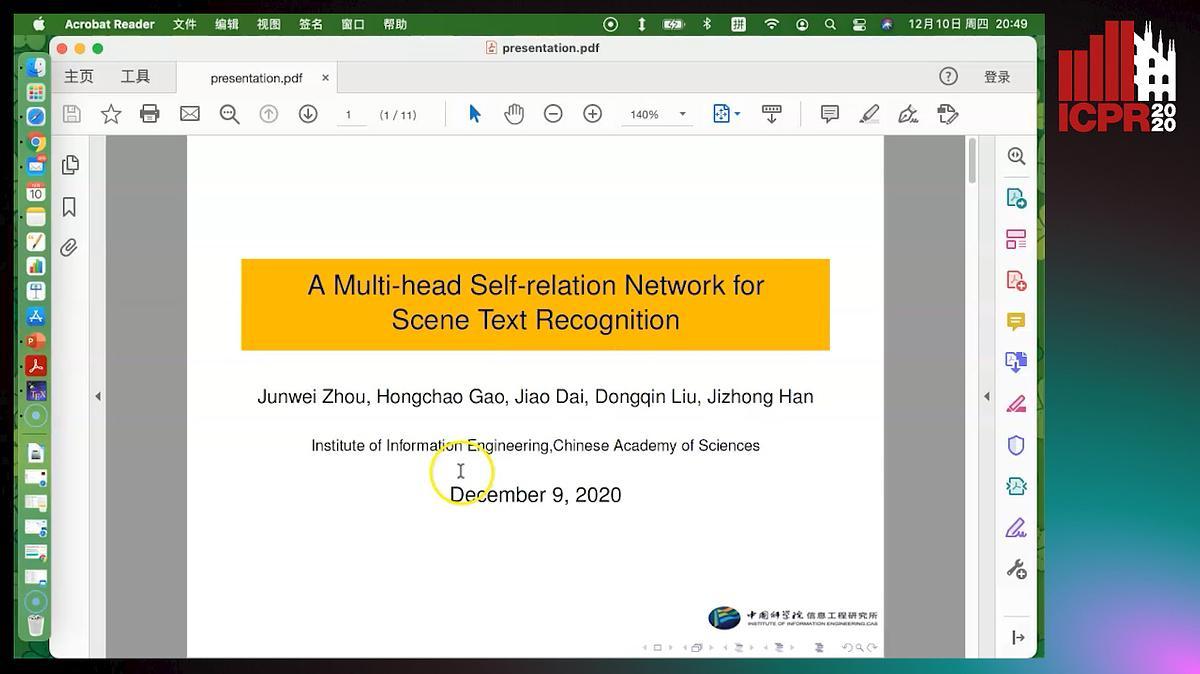
Task: Open the 工具 tab
Action: point(135,77)
